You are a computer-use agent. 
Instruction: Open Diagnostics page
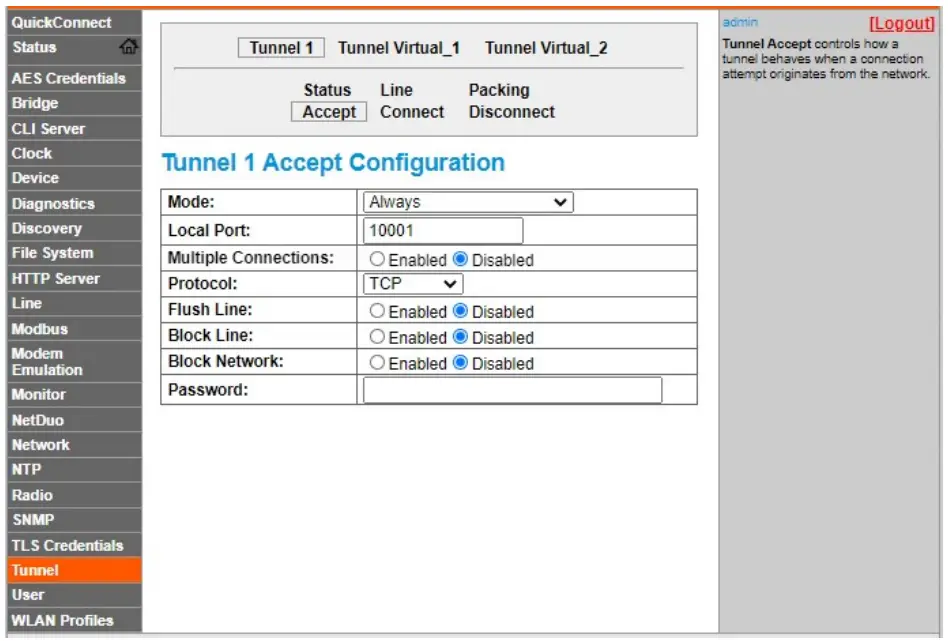coord(74,204)
